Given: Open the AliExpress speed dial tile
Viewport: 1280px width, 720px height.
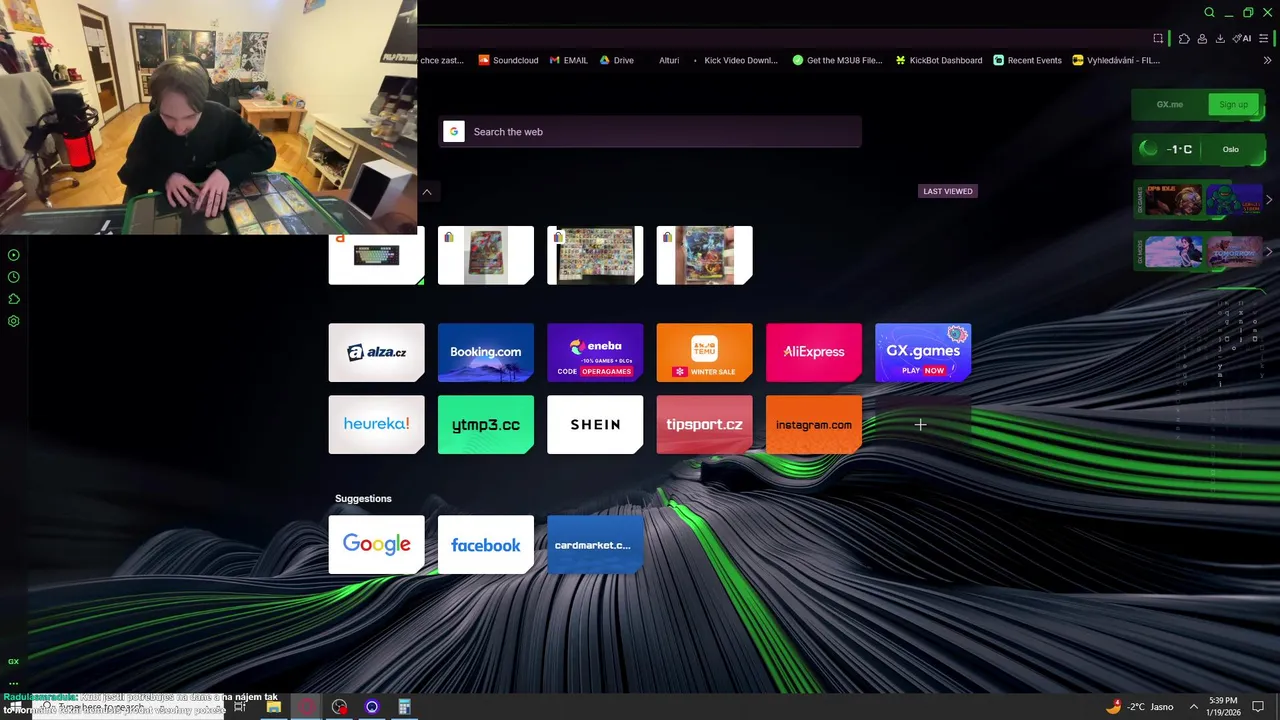Looking at the screenshot, I should [813, 352].
